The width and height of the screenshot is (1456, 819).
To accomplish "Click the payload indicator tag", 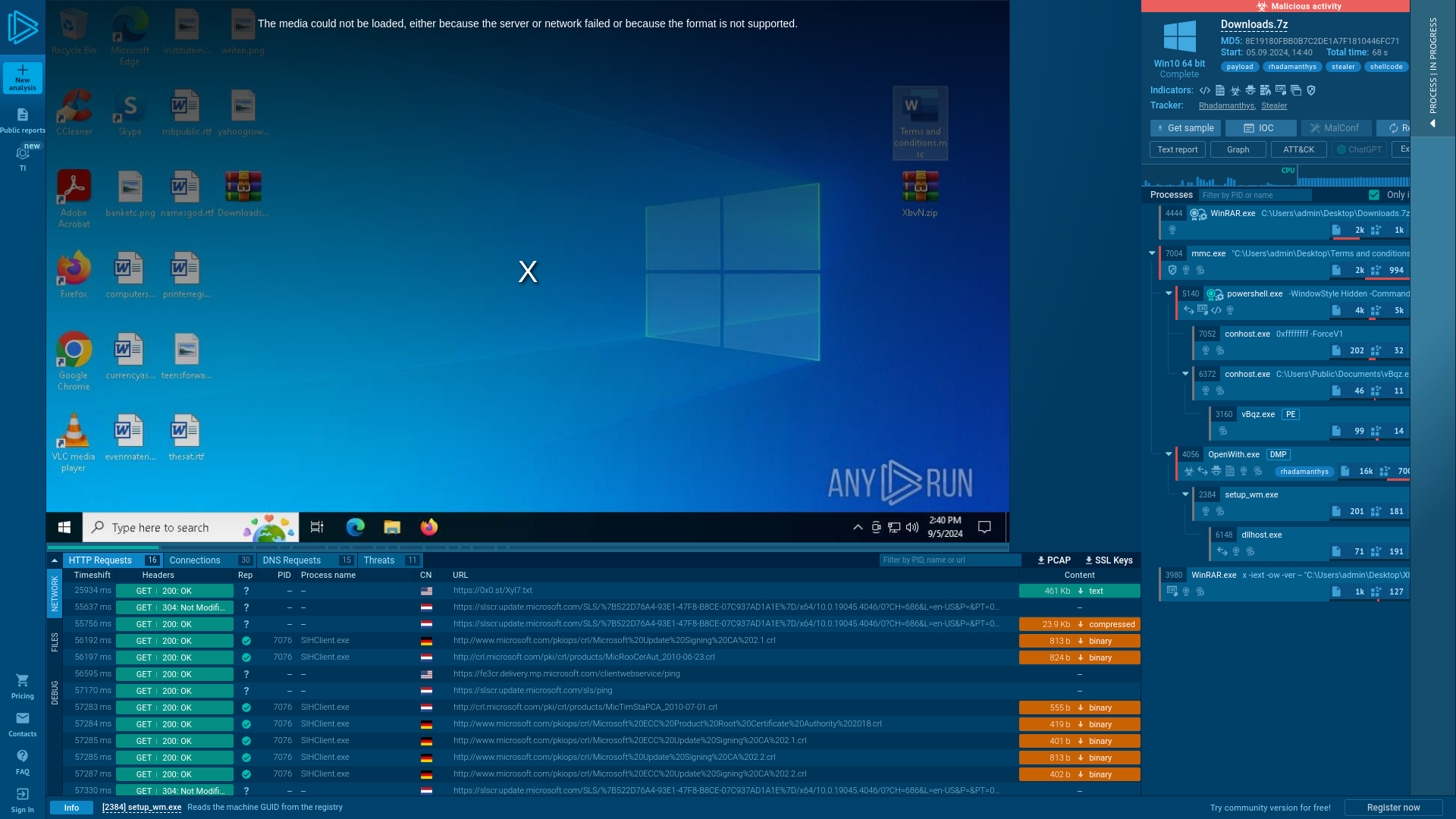I will (1239, 66).
